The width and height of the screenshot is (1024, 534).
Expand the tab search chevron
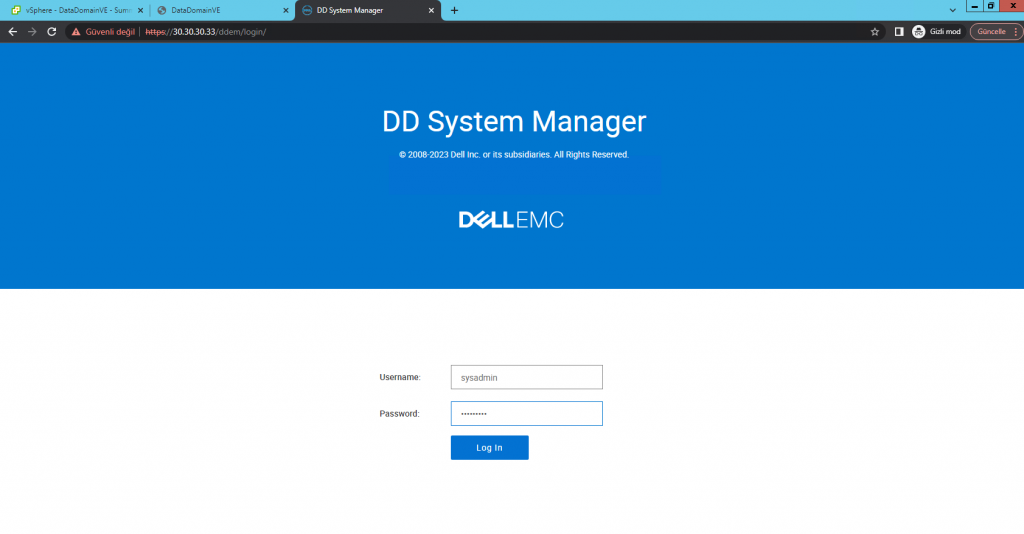tap(952, 10)
